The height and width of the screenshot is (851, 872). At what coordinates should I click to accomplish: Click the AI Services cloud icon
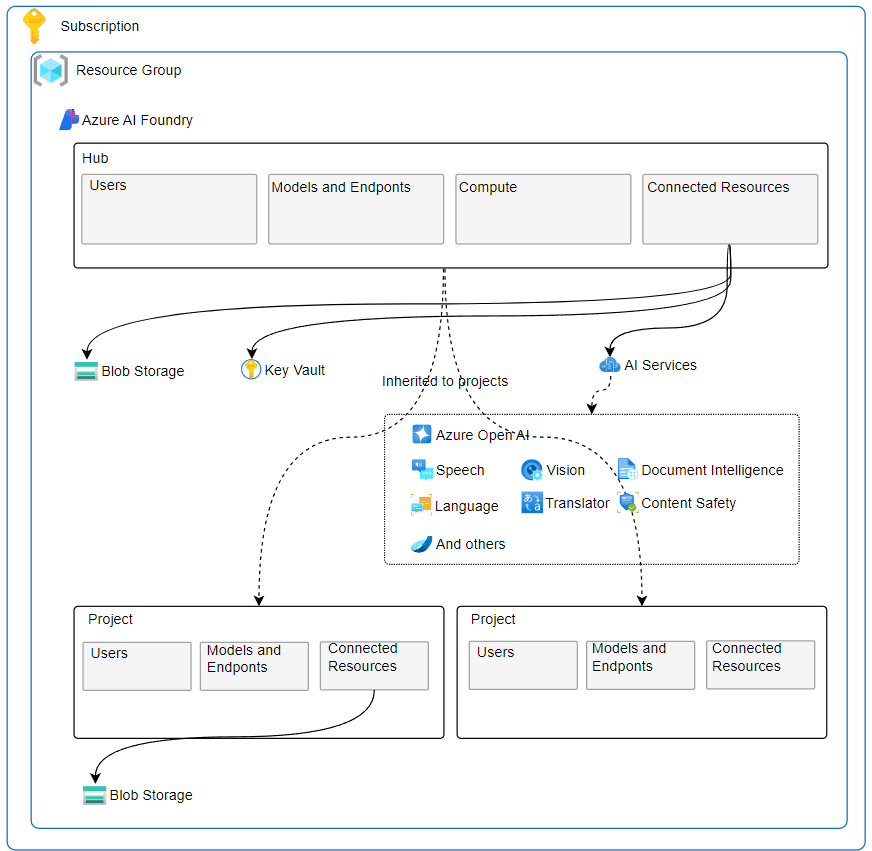(x=610, y=365)
